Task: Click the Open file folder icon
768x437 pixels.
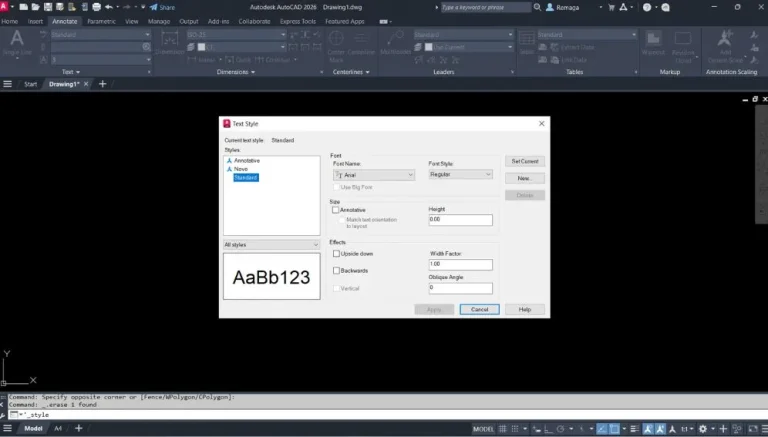Action: pyautogui.click(x=36, y=7)
